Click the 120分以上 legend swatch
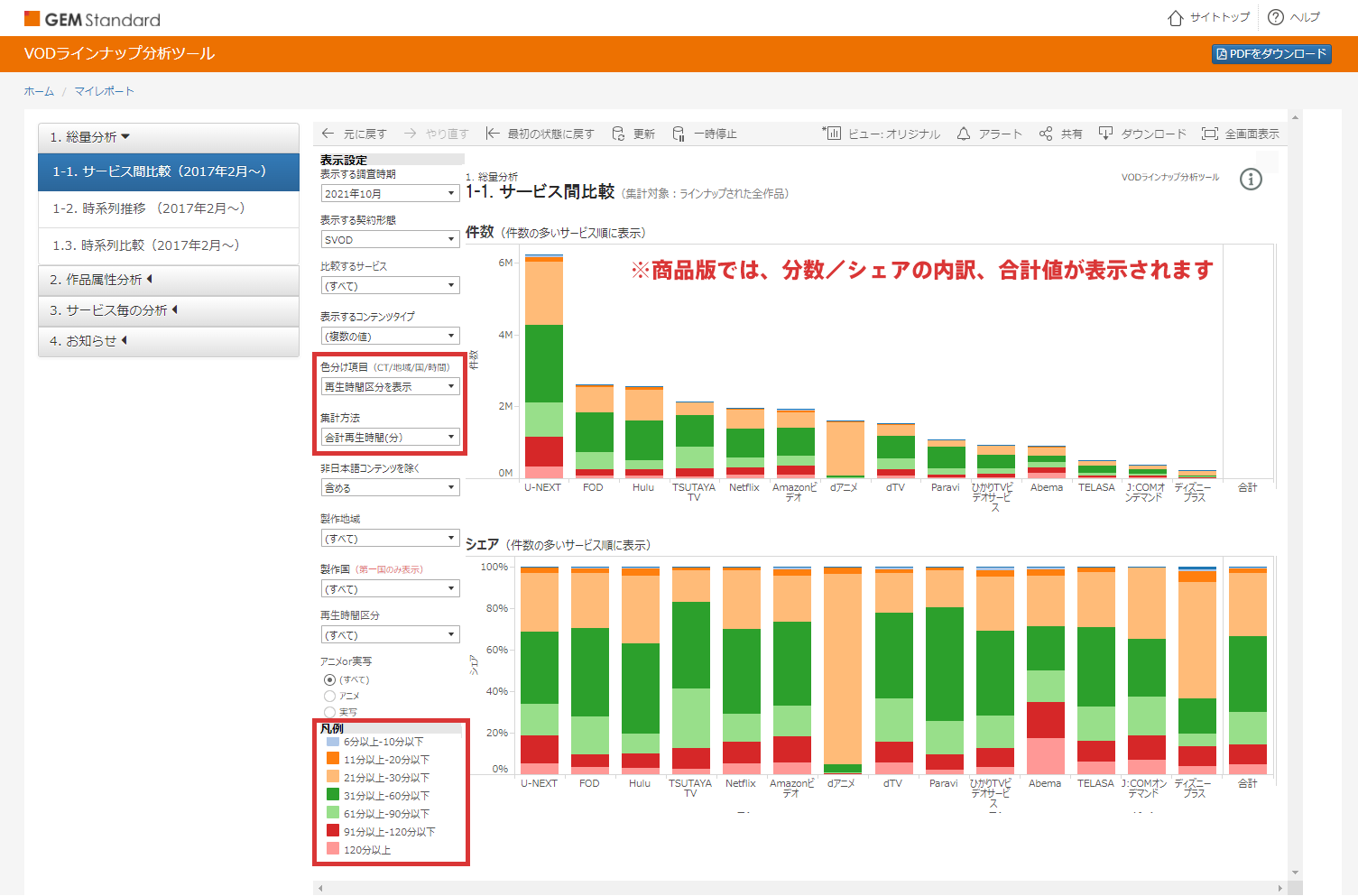Screen dimensions: 1358x896 click(333, 849)
